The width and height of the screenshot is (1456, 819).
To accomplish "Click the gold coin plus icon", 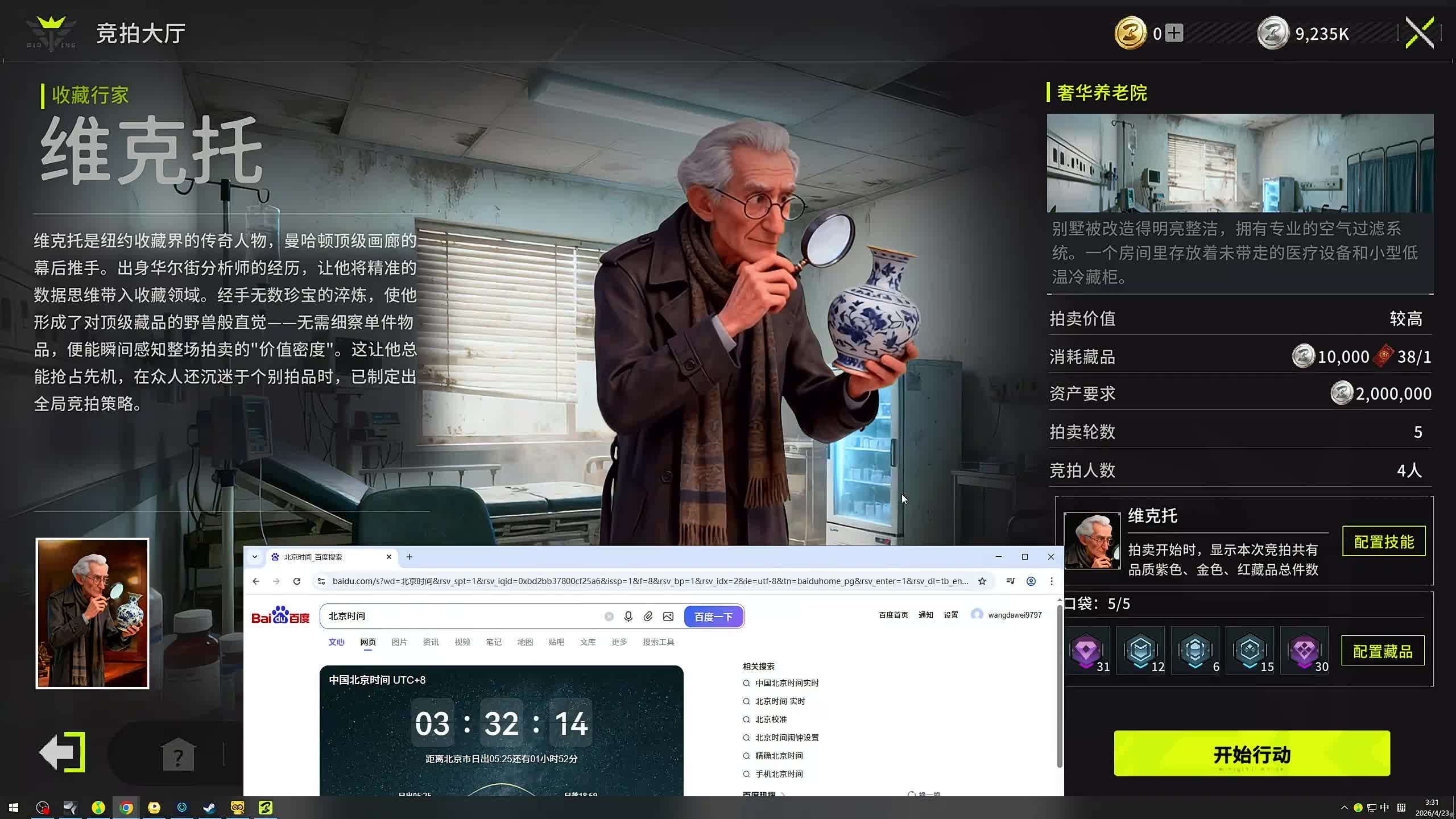I will (1174, 33).
